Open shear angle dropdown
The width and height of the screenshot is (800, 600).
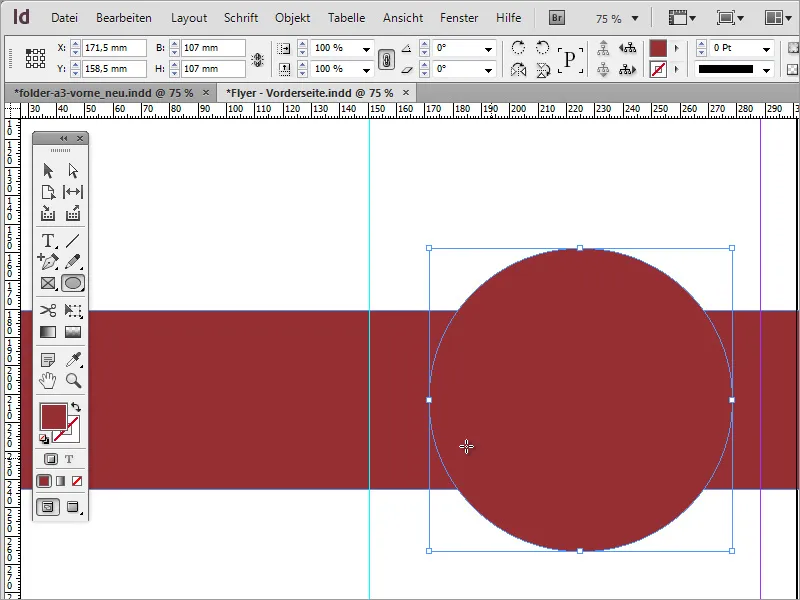tap(488, 70)
